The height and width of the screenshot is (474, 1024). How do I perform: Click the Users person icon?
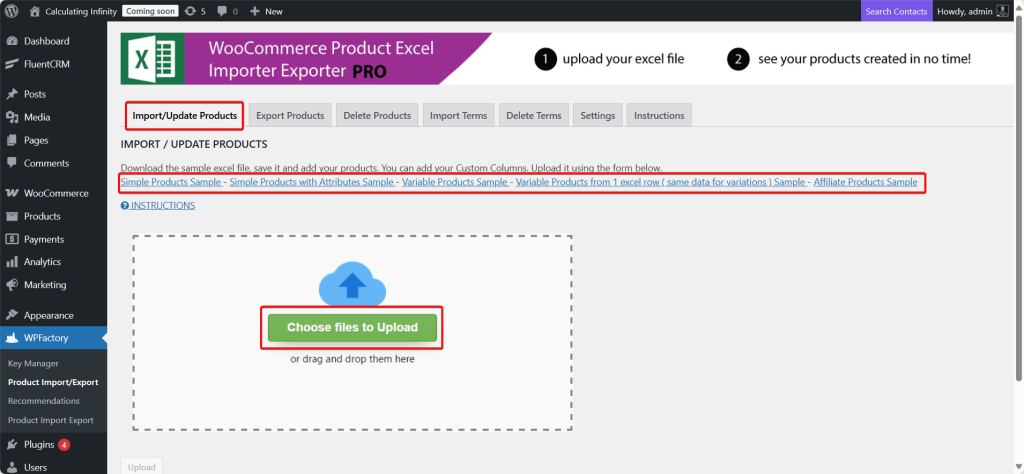pyautogui.click(x=12, y=467)
